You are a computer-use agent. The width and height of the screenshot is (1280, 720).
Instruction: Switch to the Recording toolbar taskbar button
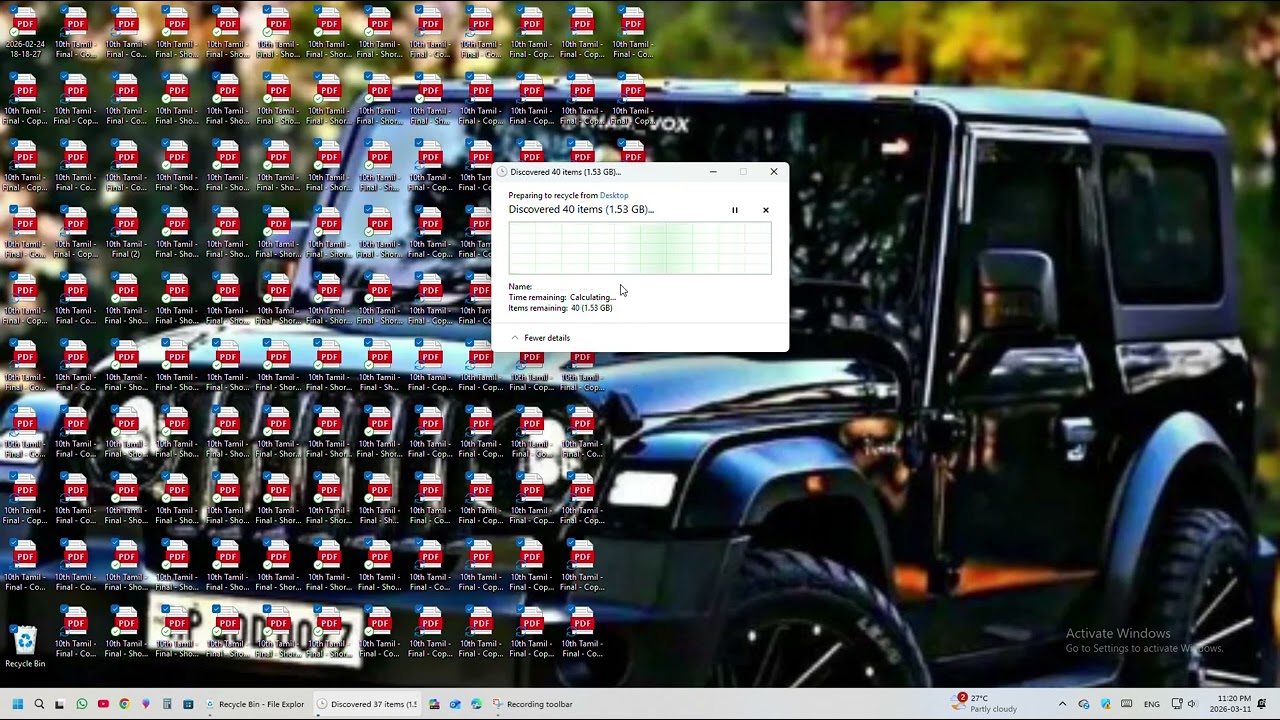(533, 704)
